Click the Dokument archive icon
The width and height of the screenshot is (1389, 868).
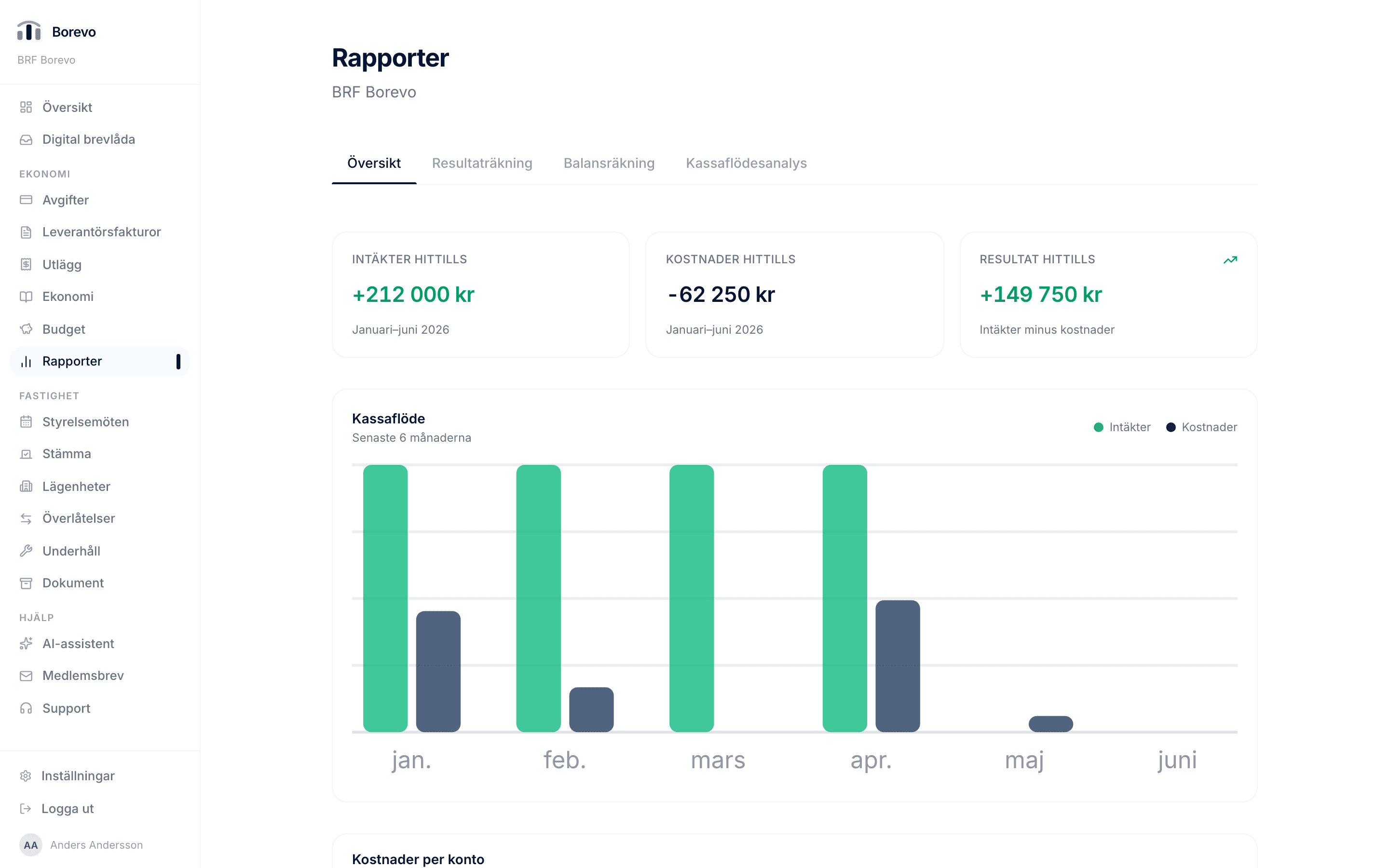[26, 583]
